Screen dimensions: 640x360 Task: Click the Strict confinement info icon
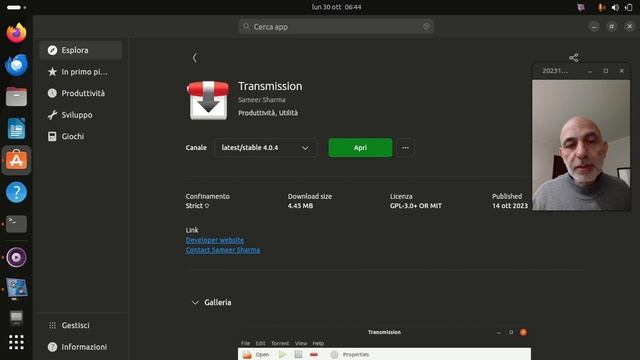coord(207,206)
